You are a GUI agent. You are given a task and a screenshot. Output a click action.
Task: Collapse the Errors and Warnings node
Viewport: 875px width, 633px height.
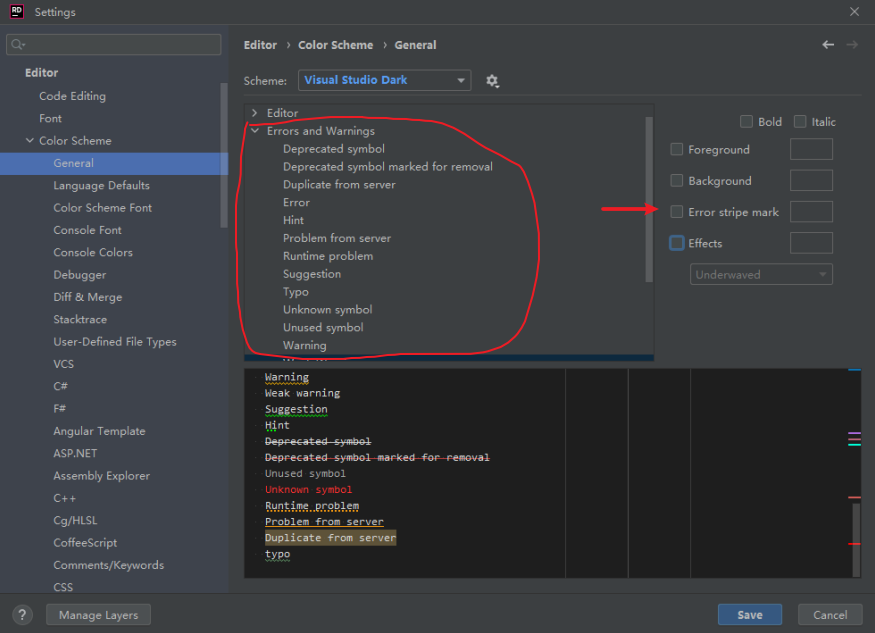point(255,131)
